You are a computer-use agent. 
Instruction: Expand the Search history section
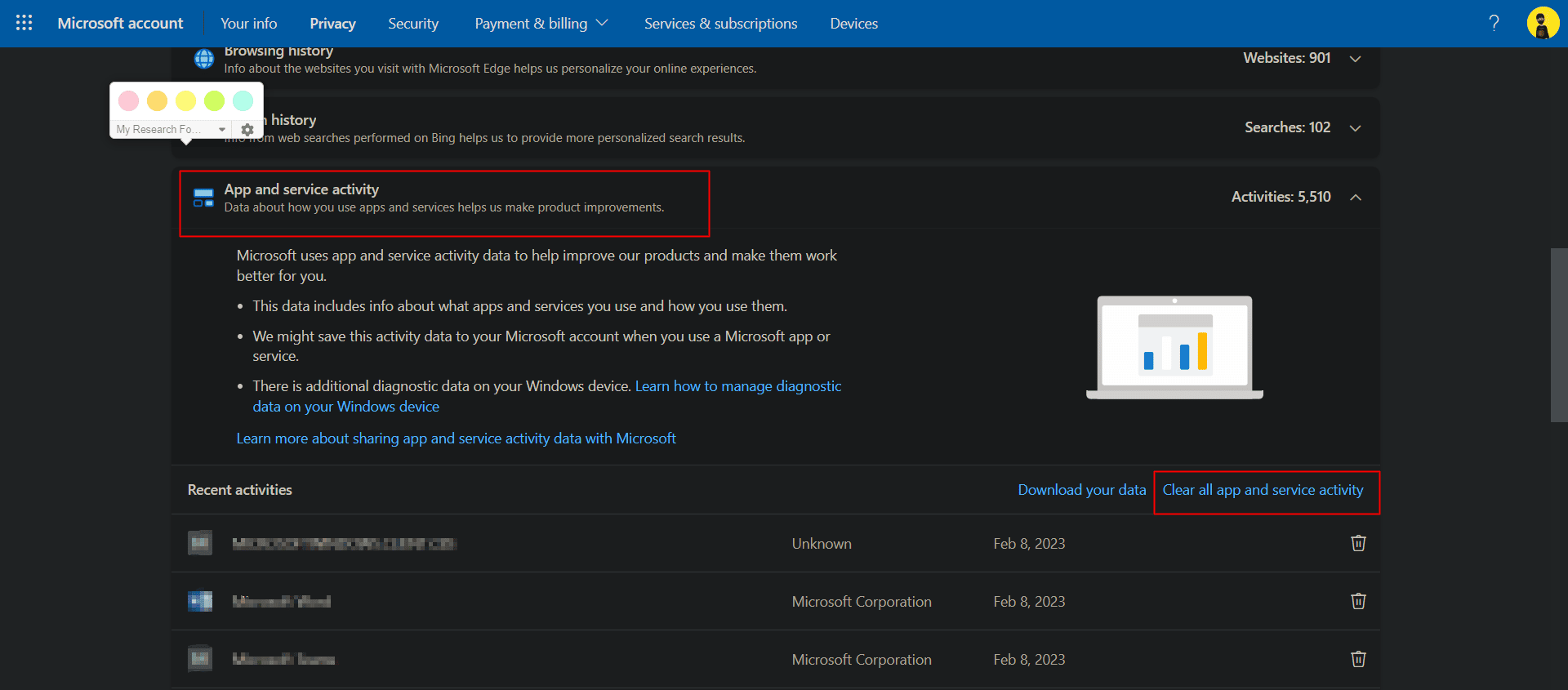tap(1356, 128)
